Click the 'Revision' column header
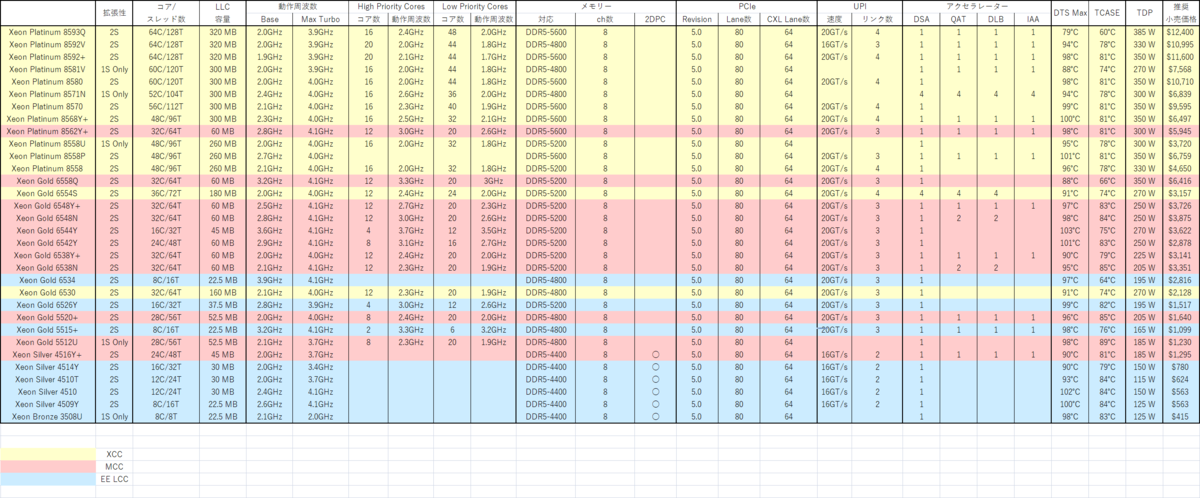 point(697,19)
